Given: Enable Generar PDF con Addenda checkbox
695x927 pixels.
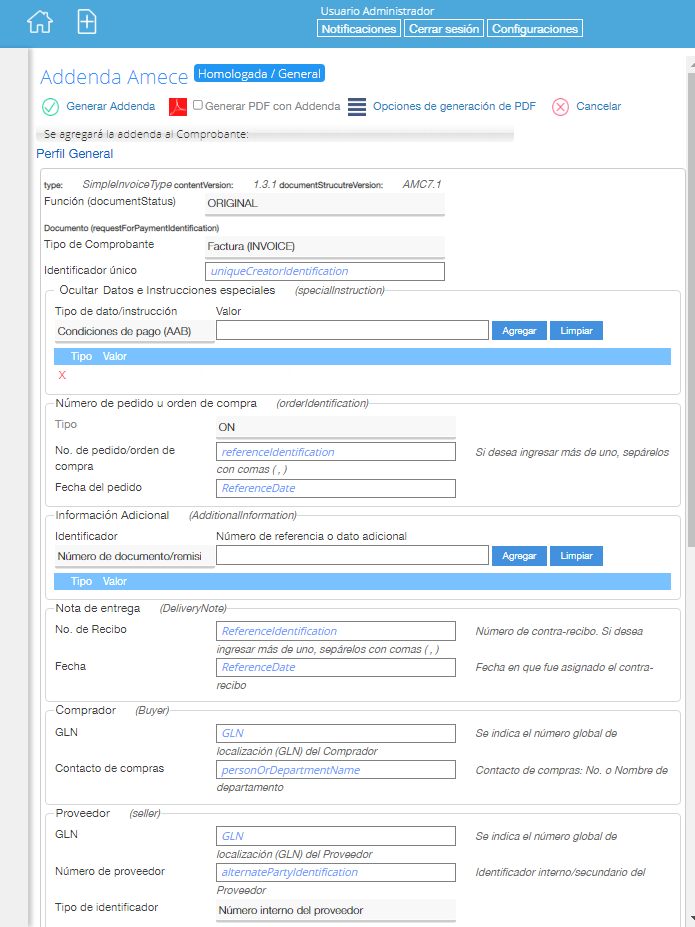Looking at the screenshot, I should click(x=198, y=105).
